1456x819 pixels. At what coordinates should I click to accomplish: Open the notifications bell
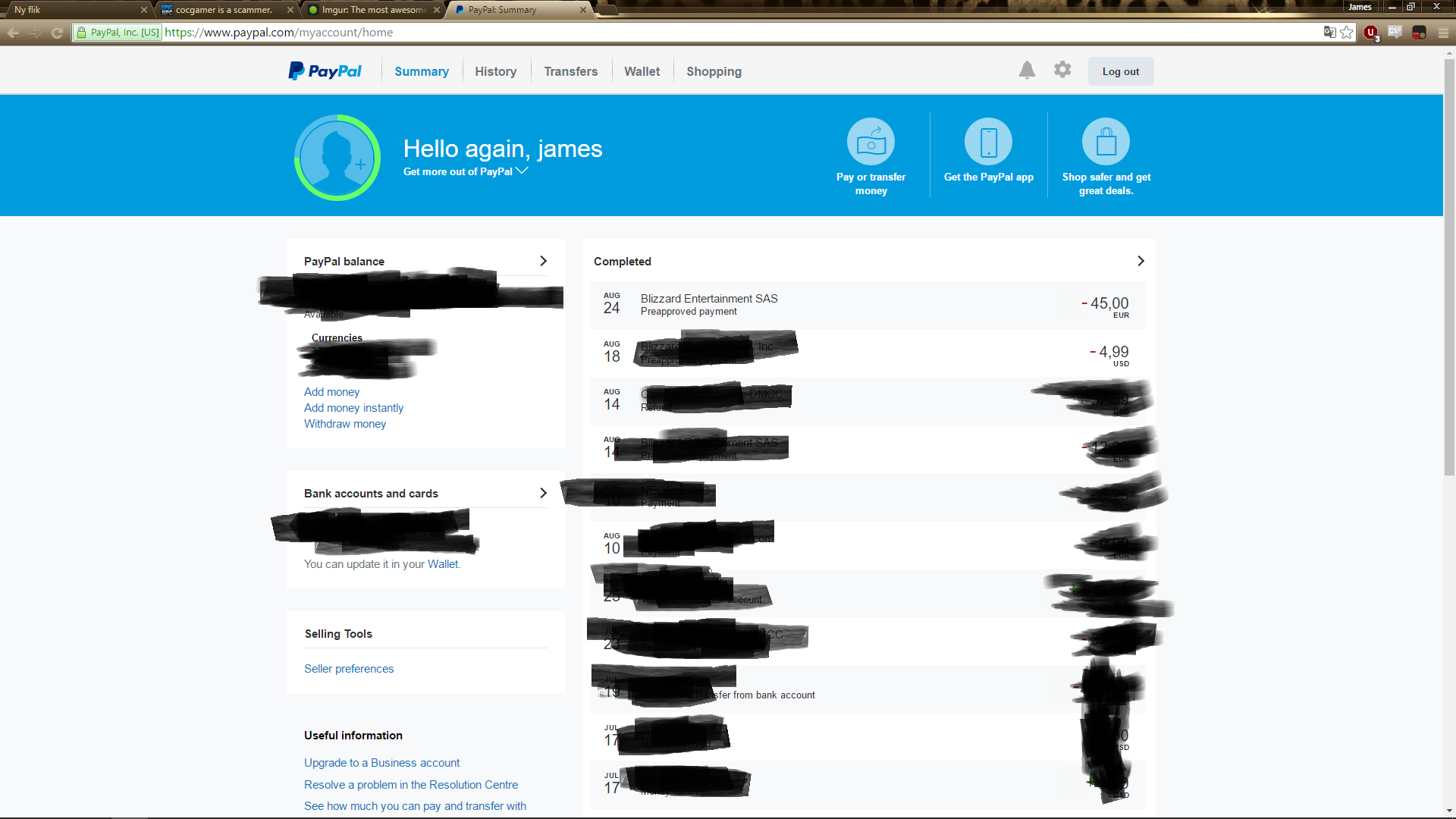(1027, 71)
